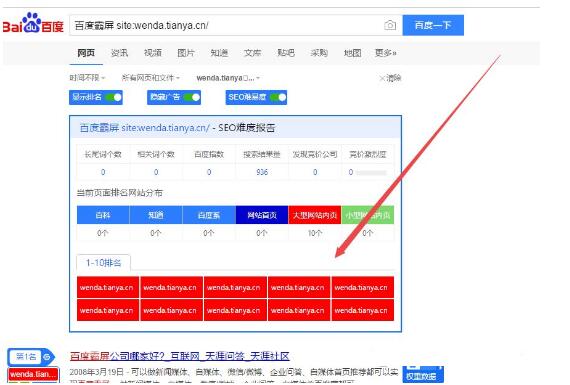Click the dark blue 网站首页 header

(x=262, y=215)
